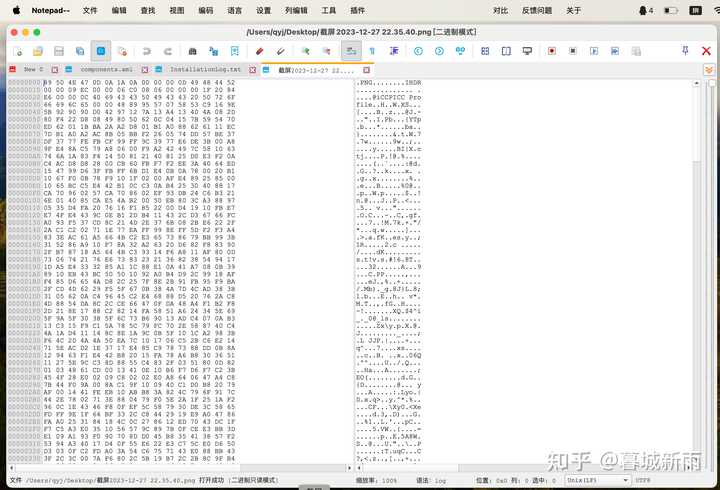
Task: Open the Unix(LF) line ending dropdown
Action: 597,480
